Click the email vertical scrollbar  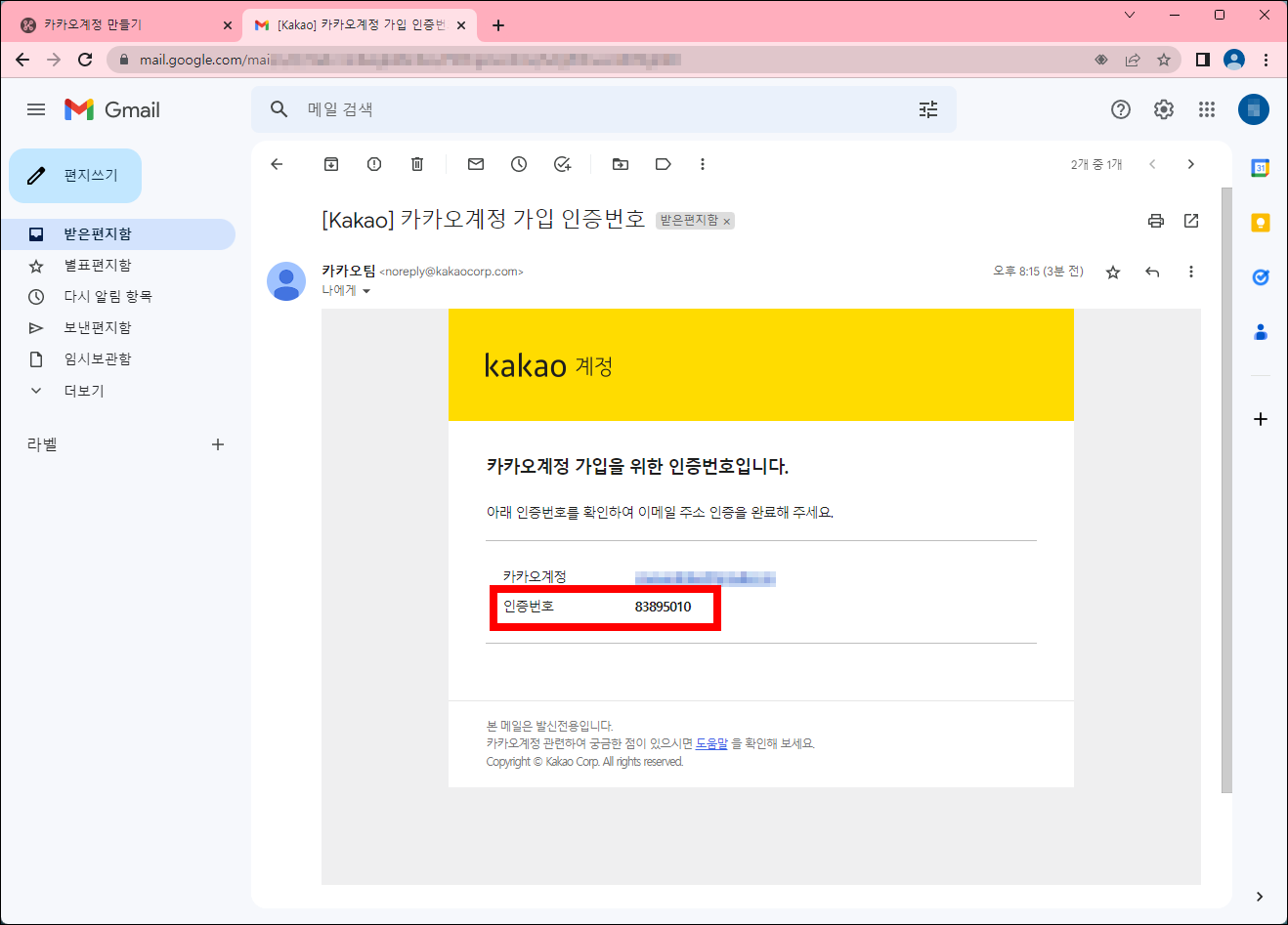(x=1226, y=488)
